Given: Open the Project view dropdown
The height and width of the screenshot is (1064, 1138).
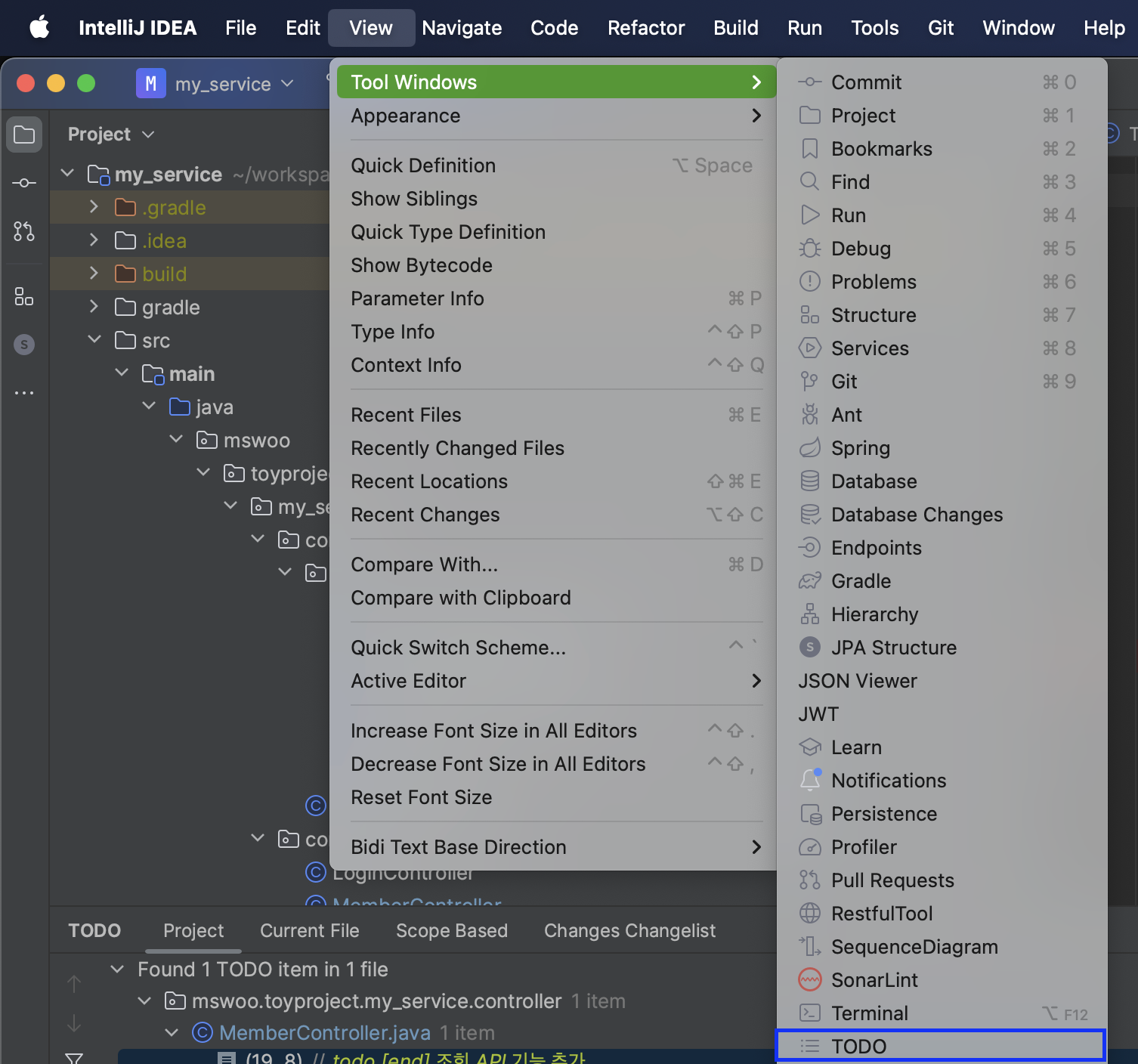Looking at the screenshot, I should 111,135.
